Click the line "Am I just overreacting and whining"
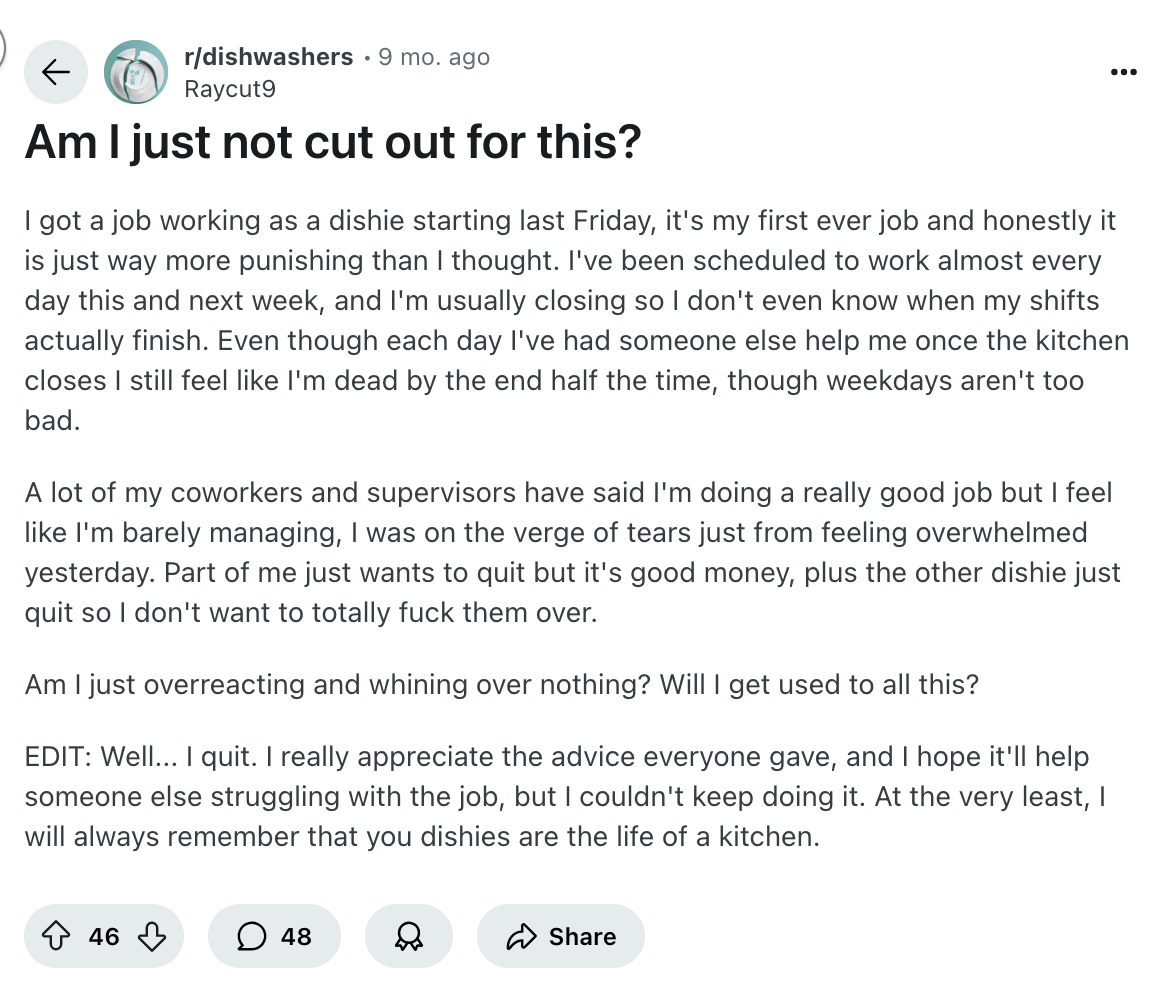Viewport: 1172px width, 990px height. [502, 685]
